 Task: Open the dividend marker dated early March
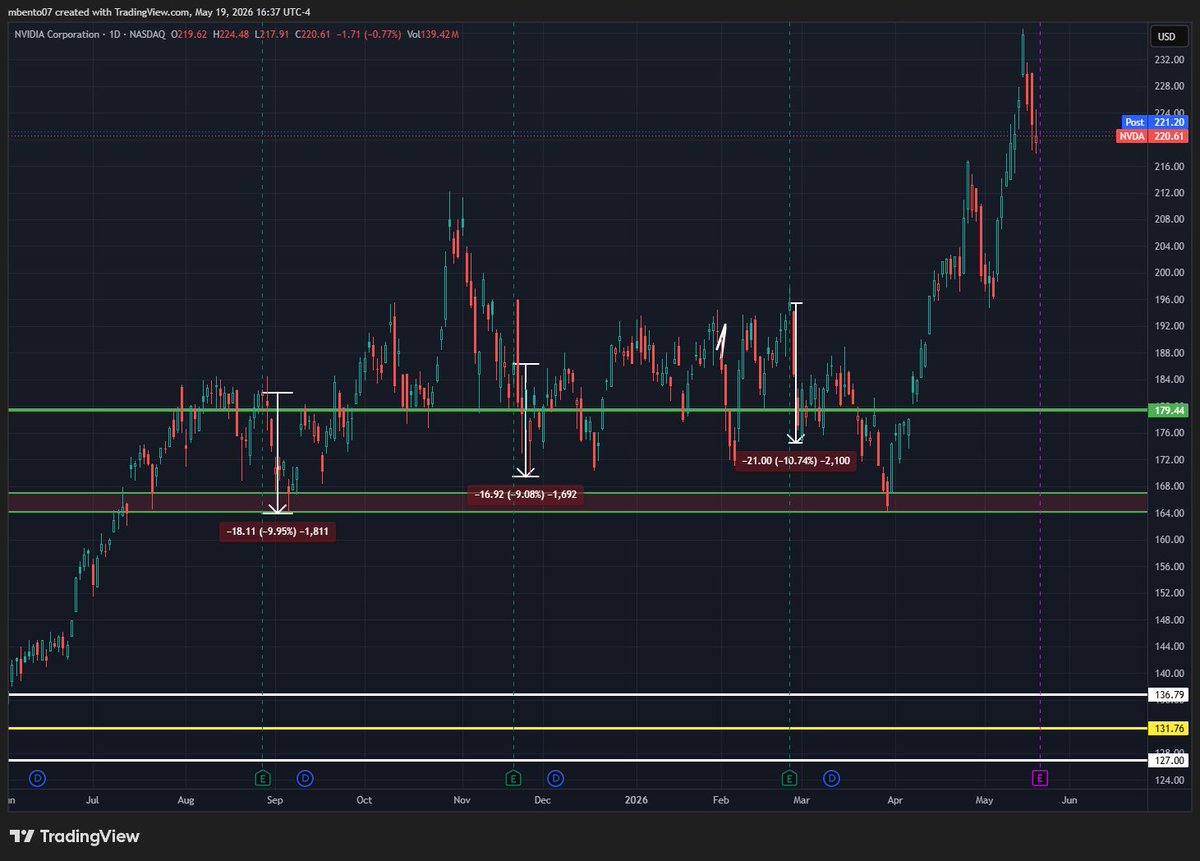831,777
